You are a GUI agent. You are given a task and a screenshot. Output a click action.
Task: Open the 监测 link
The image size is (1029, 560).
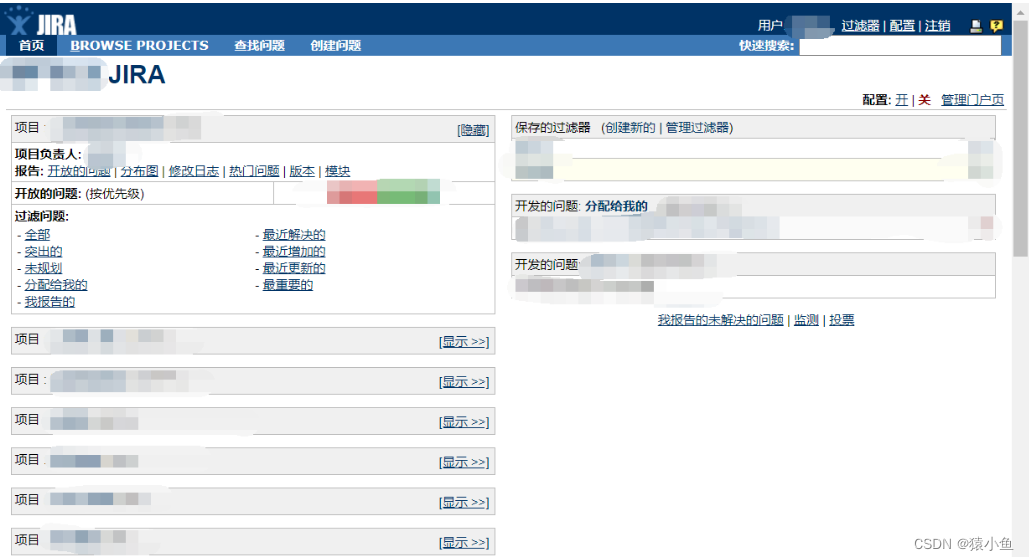(x=806, y=320)
